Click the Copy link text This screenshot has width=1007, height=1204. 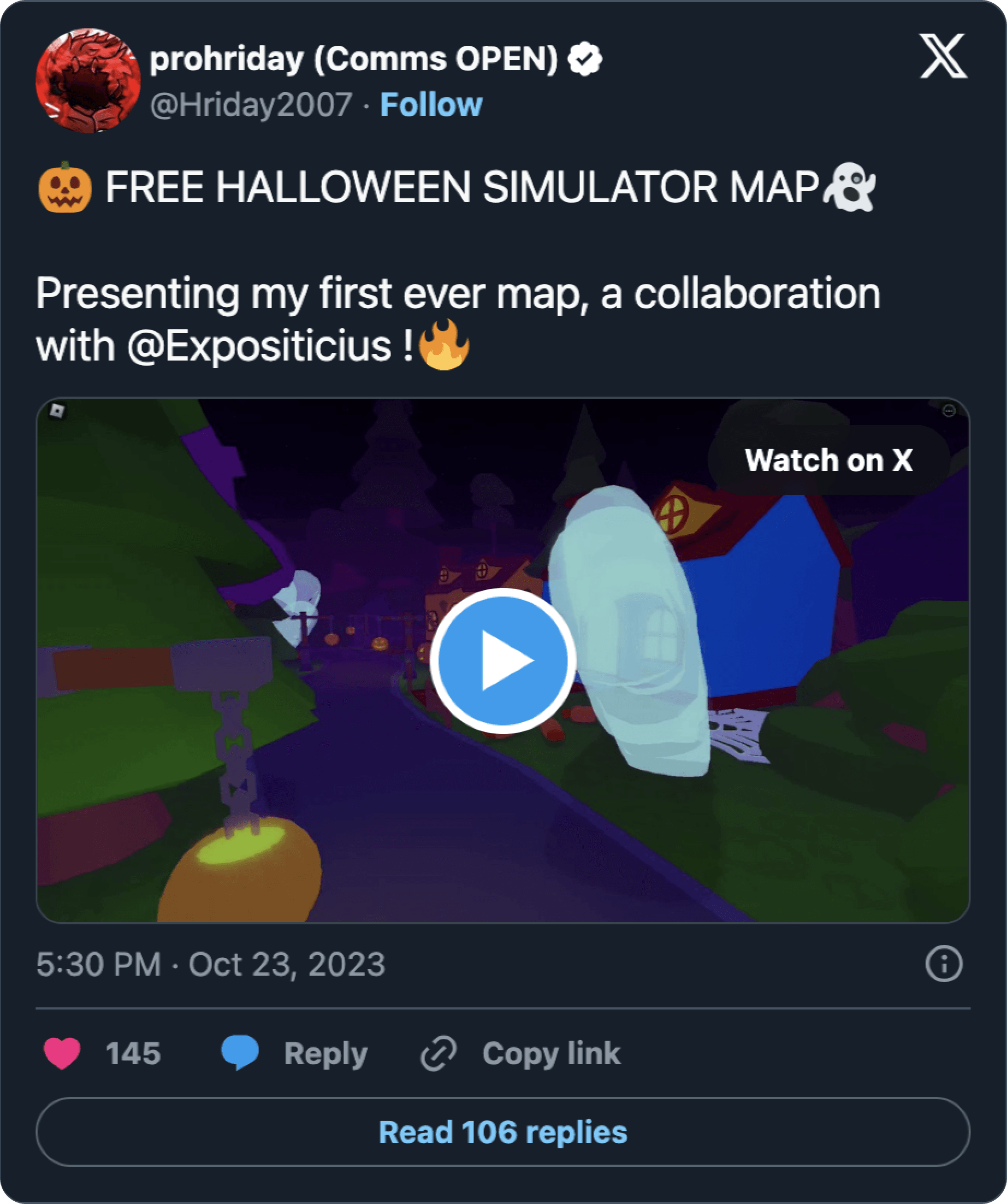coord(552,1054)
